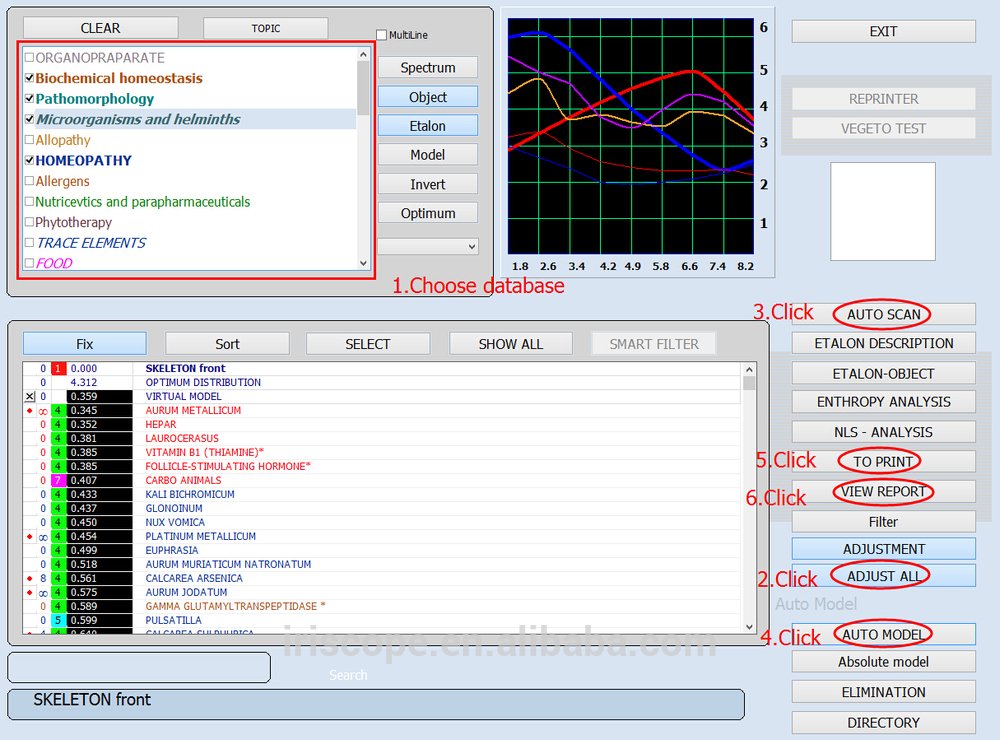This screenshot has width=1000, height=740.
Task: Switch to the Sort tab
Action: point(227,343)
